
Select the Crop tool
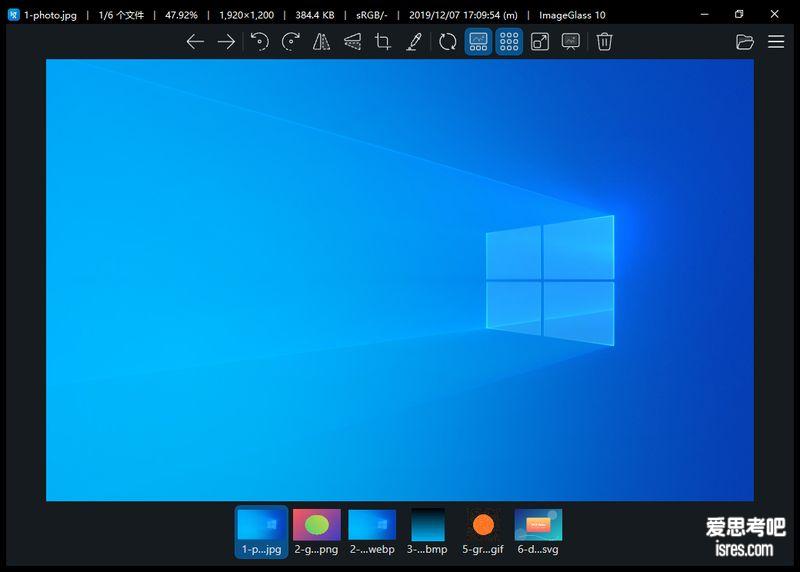click(x=383, y=42)
